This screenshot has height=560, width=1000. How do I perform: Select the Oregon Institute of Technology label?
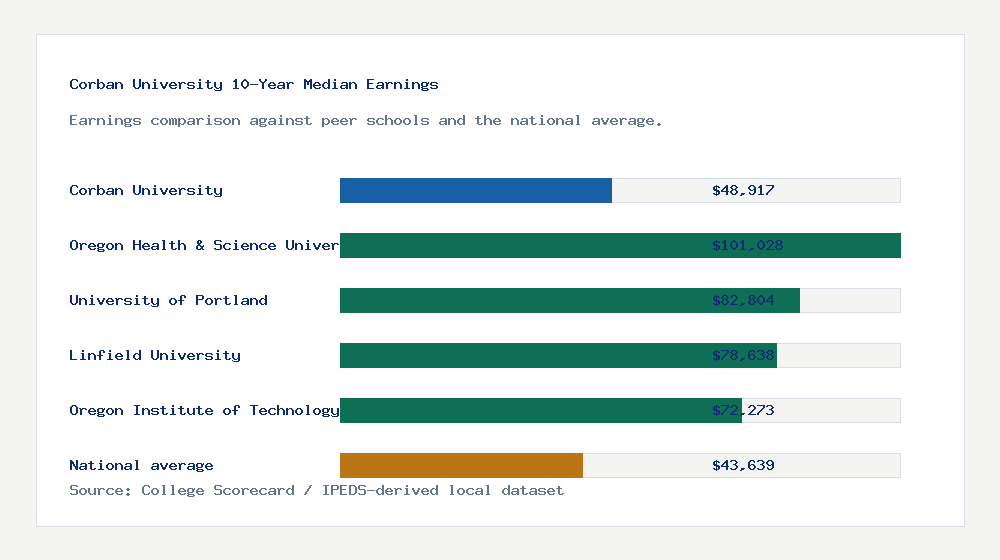click(x=204, y=410)
